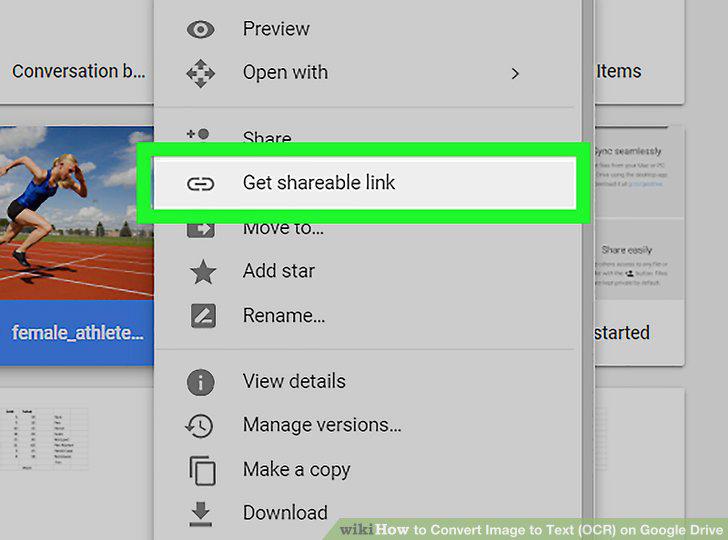Screen dimensions: 728x540
Task: Click the Open with arrows icon
Action: coord(200,73)
